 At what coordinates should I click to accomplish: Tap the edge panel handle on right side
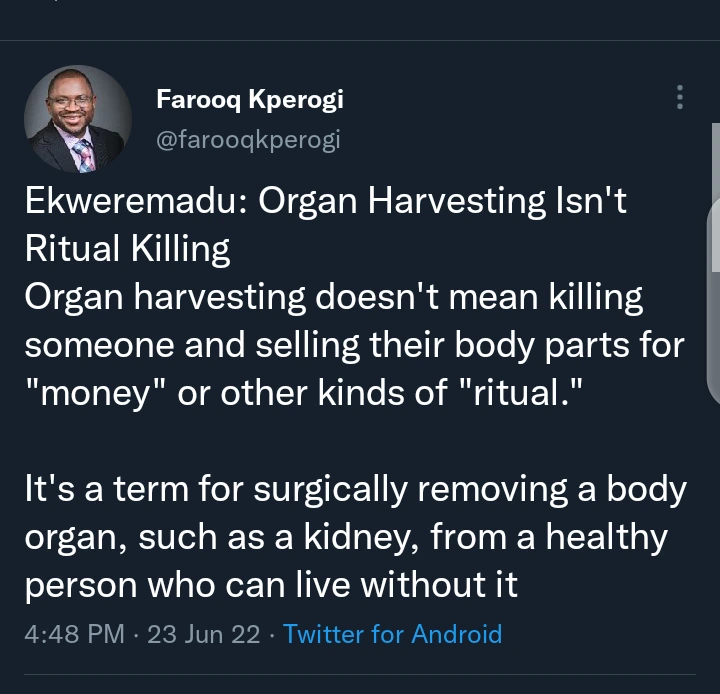click(x=714, y=238)
